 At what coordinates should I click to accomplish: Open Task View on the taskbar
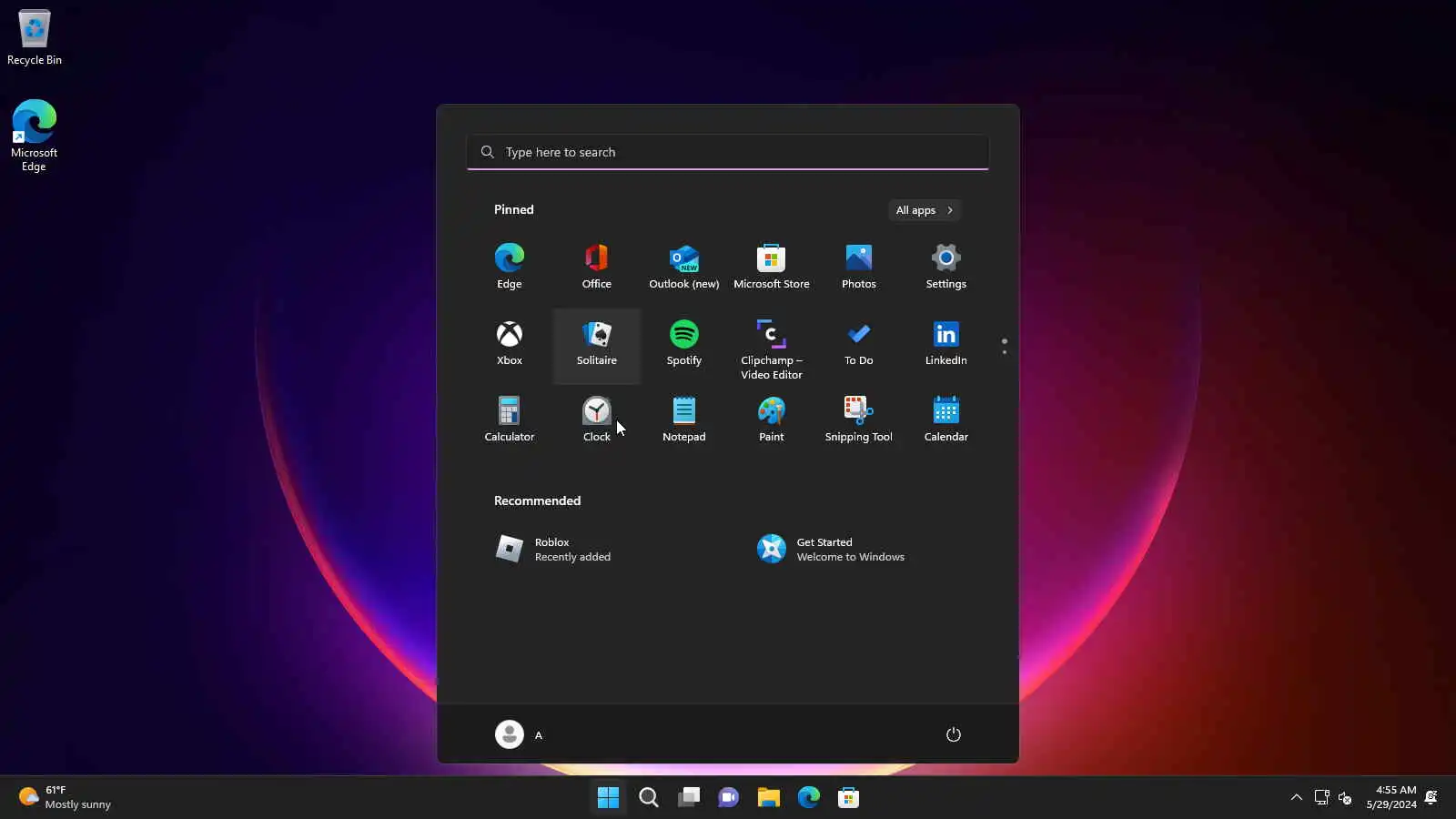689,798
